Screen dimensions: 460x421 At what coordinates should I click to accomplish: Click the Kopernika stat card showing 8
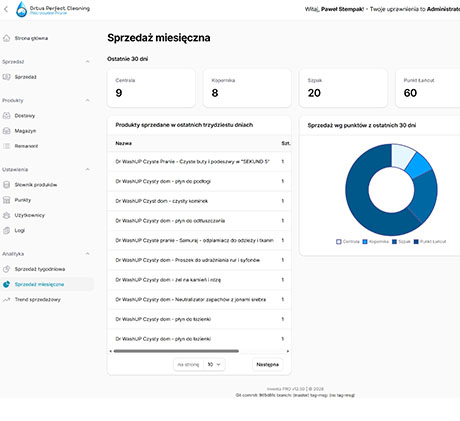coord(247,88)
